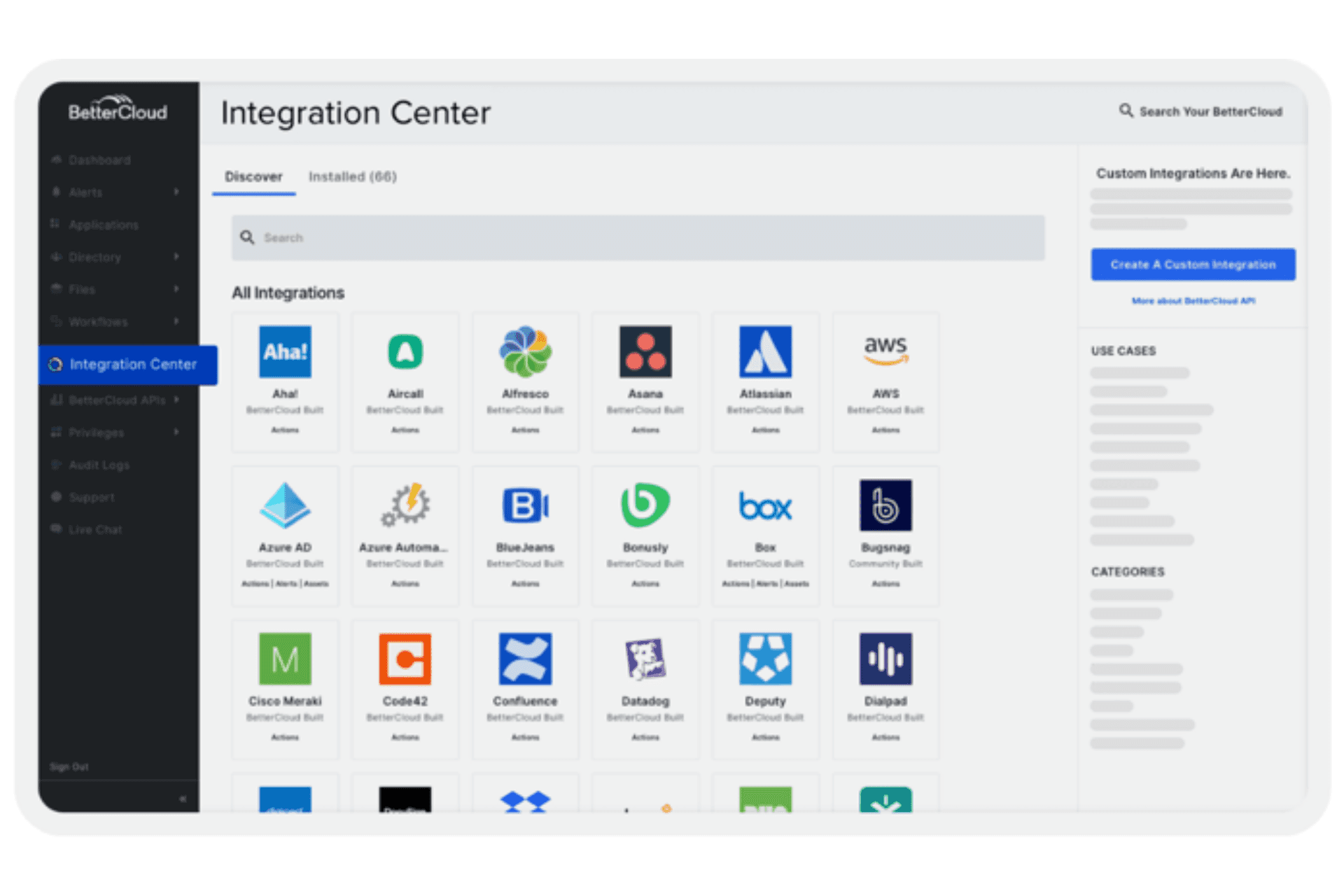Expand the Workflows sidebar chevron
This screenshot has width=1344, height=896.
(176, 321)
